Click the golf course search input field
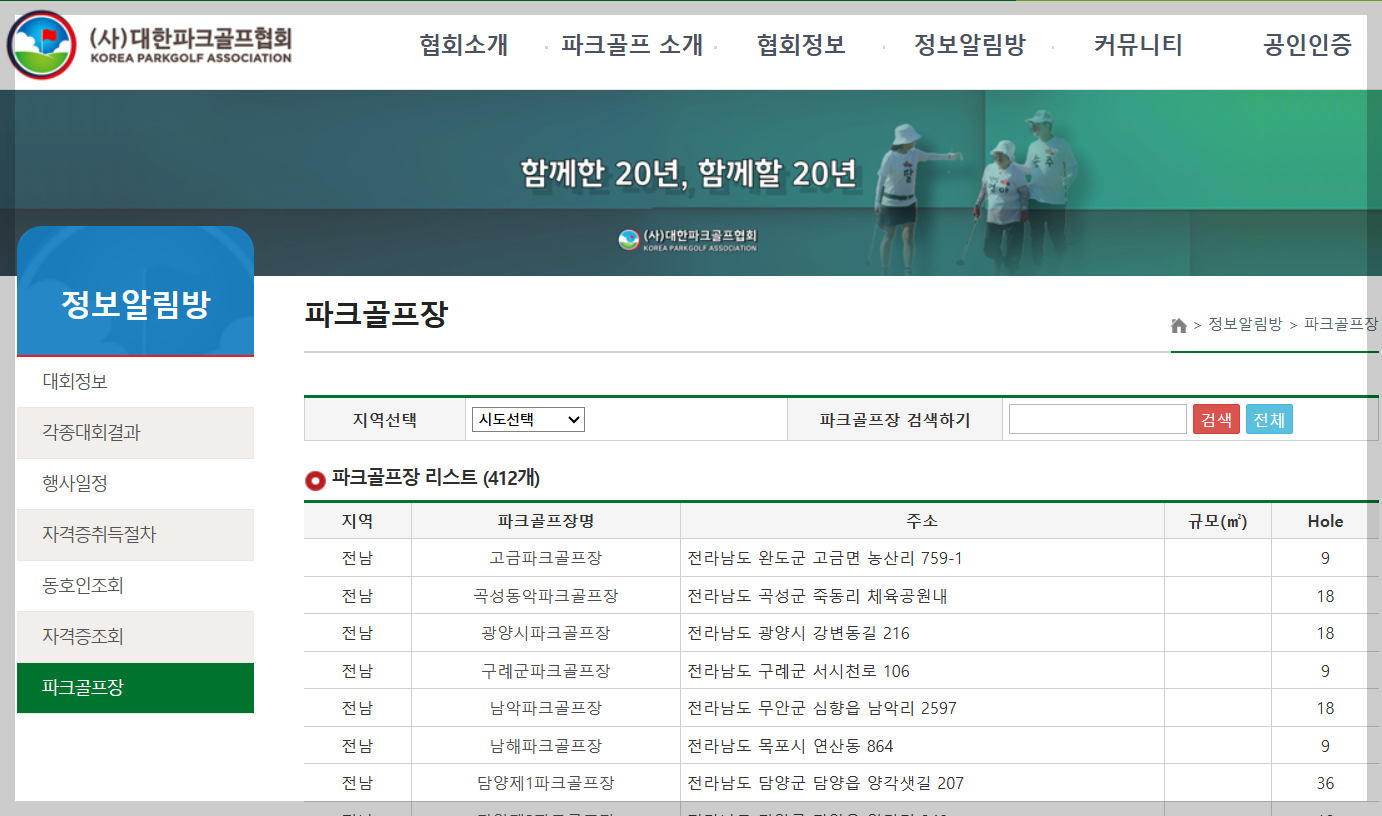The height and width of the screenshot is (816, 1382). (1097, 418)
